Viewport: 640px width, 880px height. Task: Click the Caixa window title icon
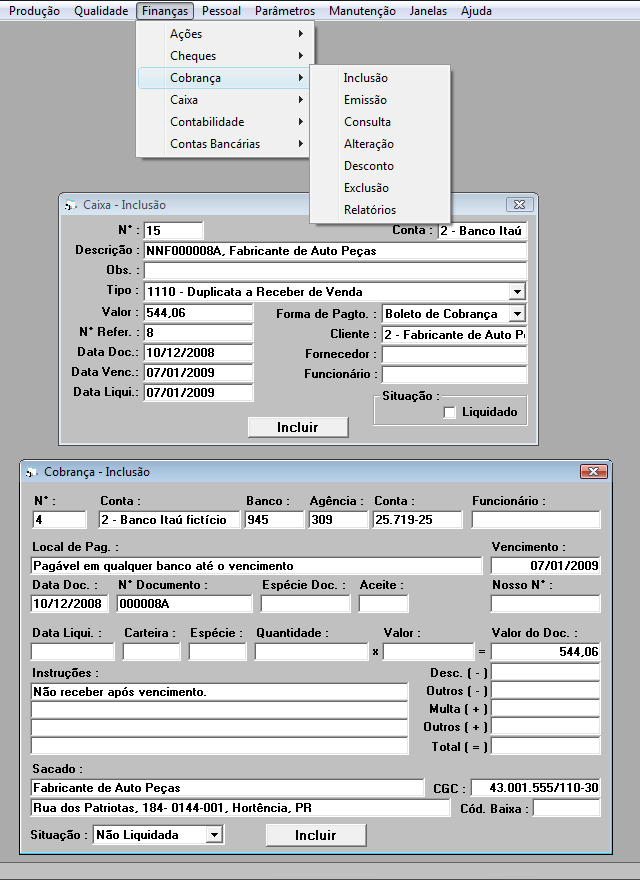click(70, 205)
